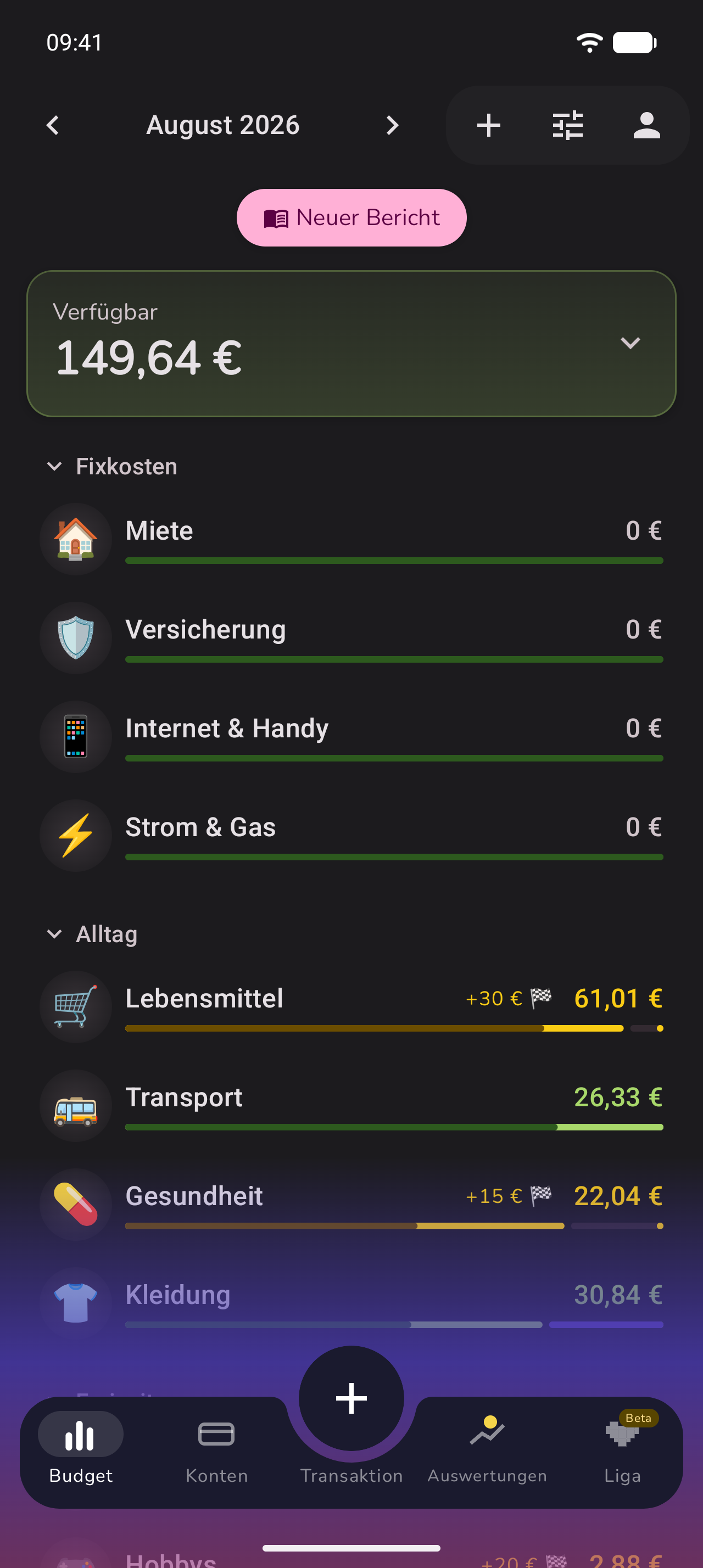
Task: Tap the Gesundheit pill icon
Action: click(76, 1204)
